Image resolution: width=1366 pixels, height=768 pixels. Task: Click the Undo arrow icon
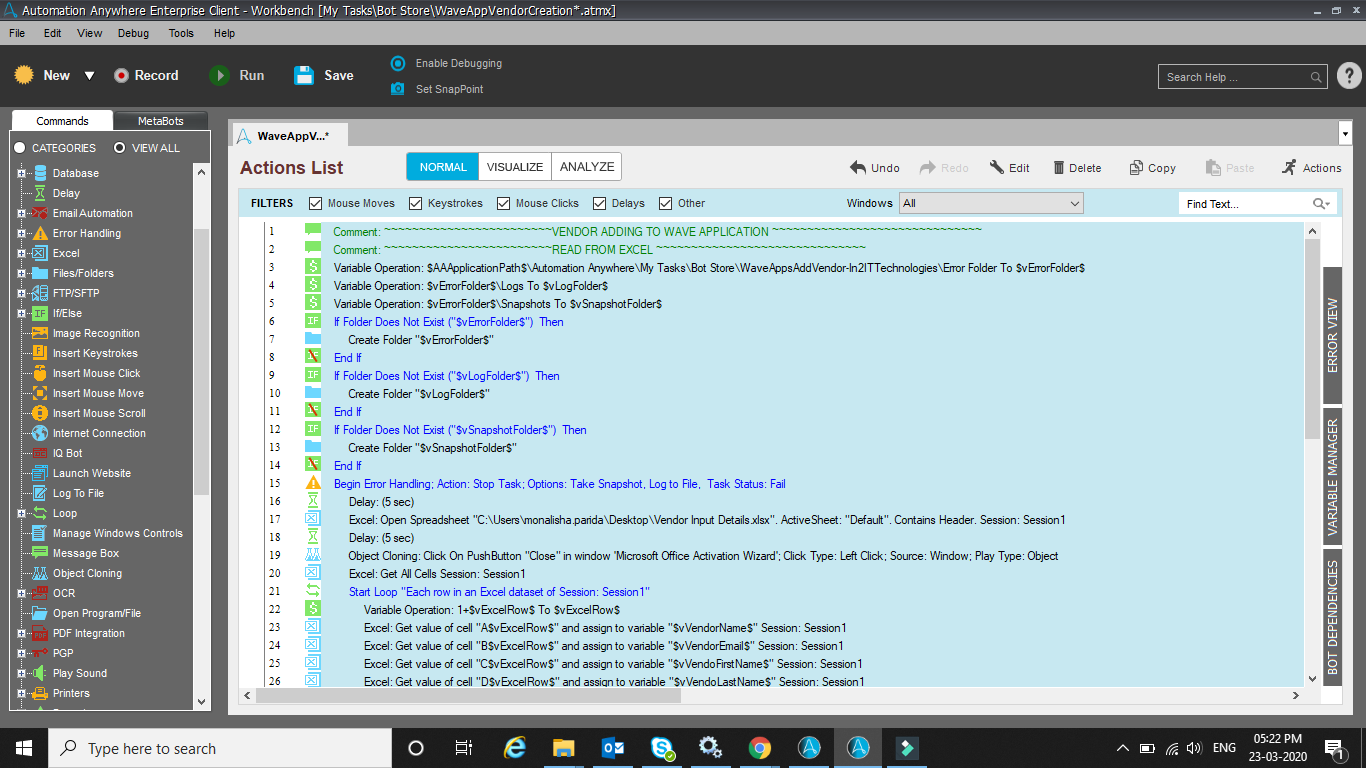coord(858,168)
